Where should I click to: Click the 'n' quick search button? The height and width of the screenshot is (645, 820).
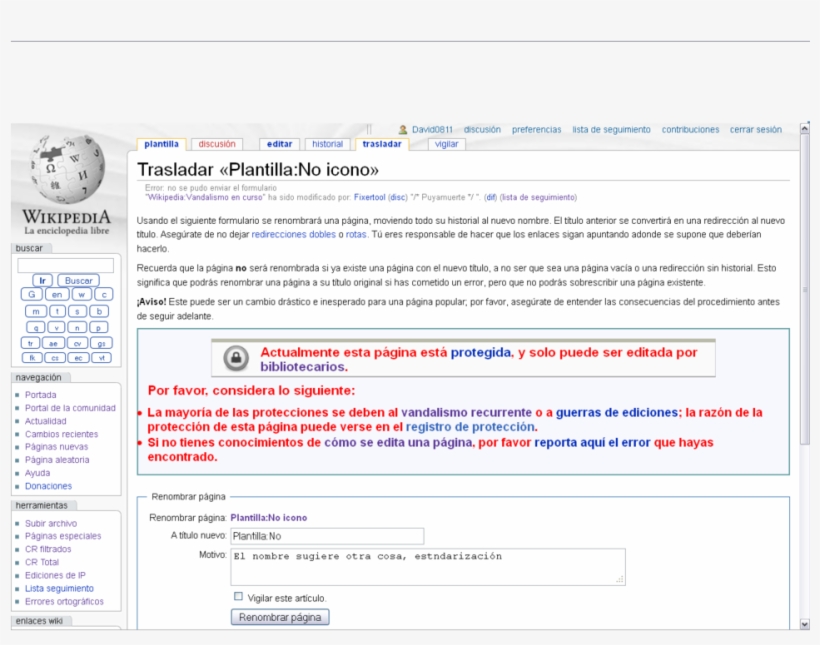pyautogui.click(x=77, y=327)
